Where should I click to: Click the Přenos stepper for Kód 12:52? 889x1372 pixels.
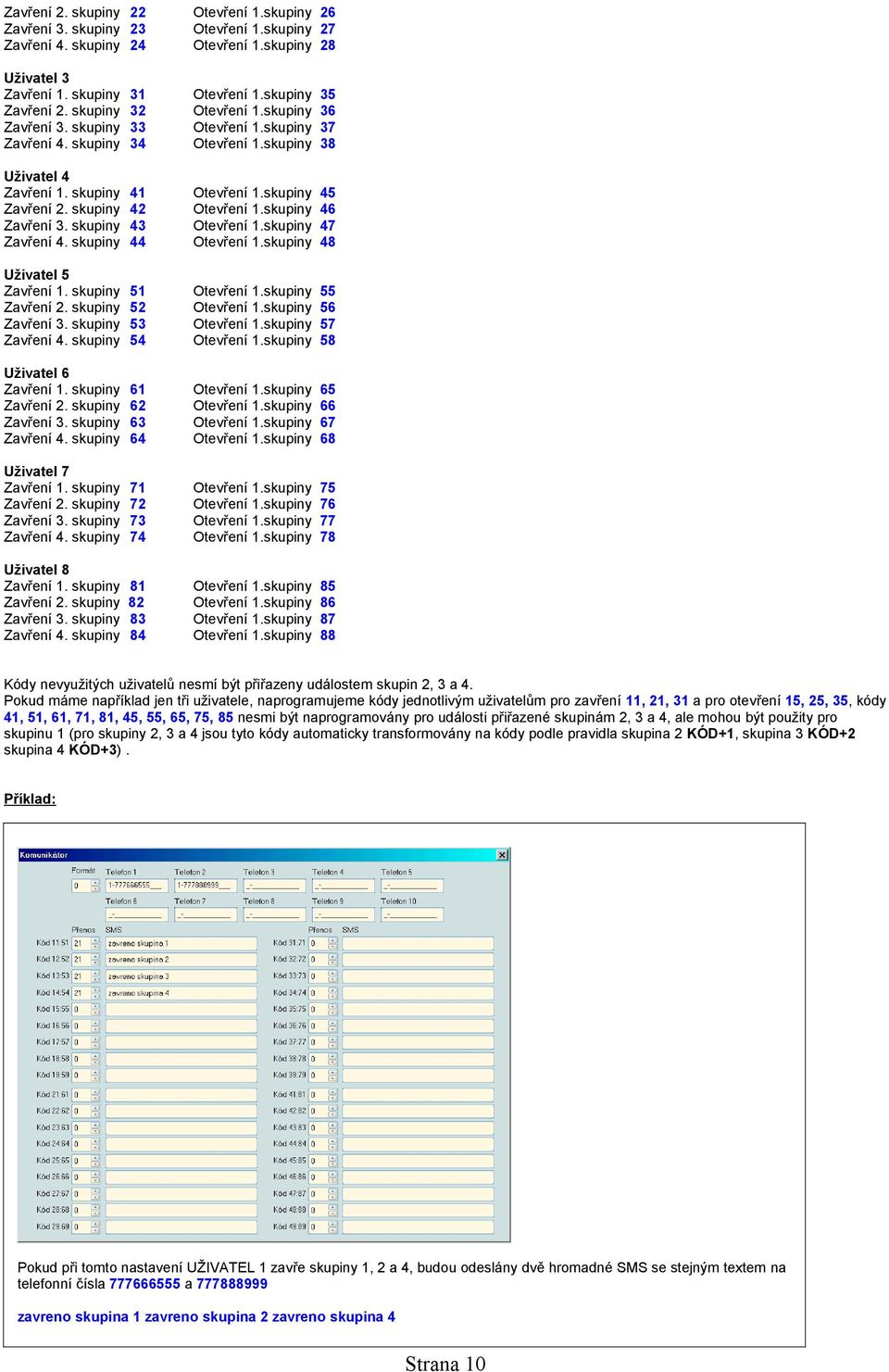point(95,960)
